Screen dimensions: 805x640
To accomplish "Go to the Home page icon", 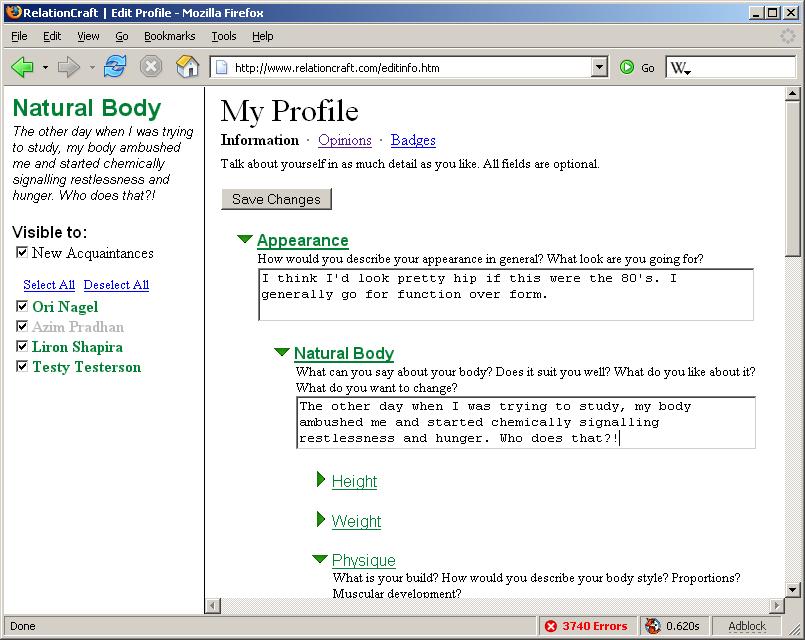I will tap(187, 67).
